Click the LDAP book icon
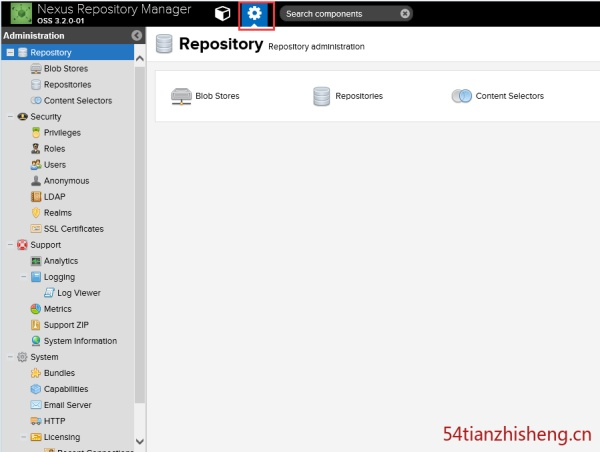The width and height of the screenshot is (600, 452). pos(36,197)
